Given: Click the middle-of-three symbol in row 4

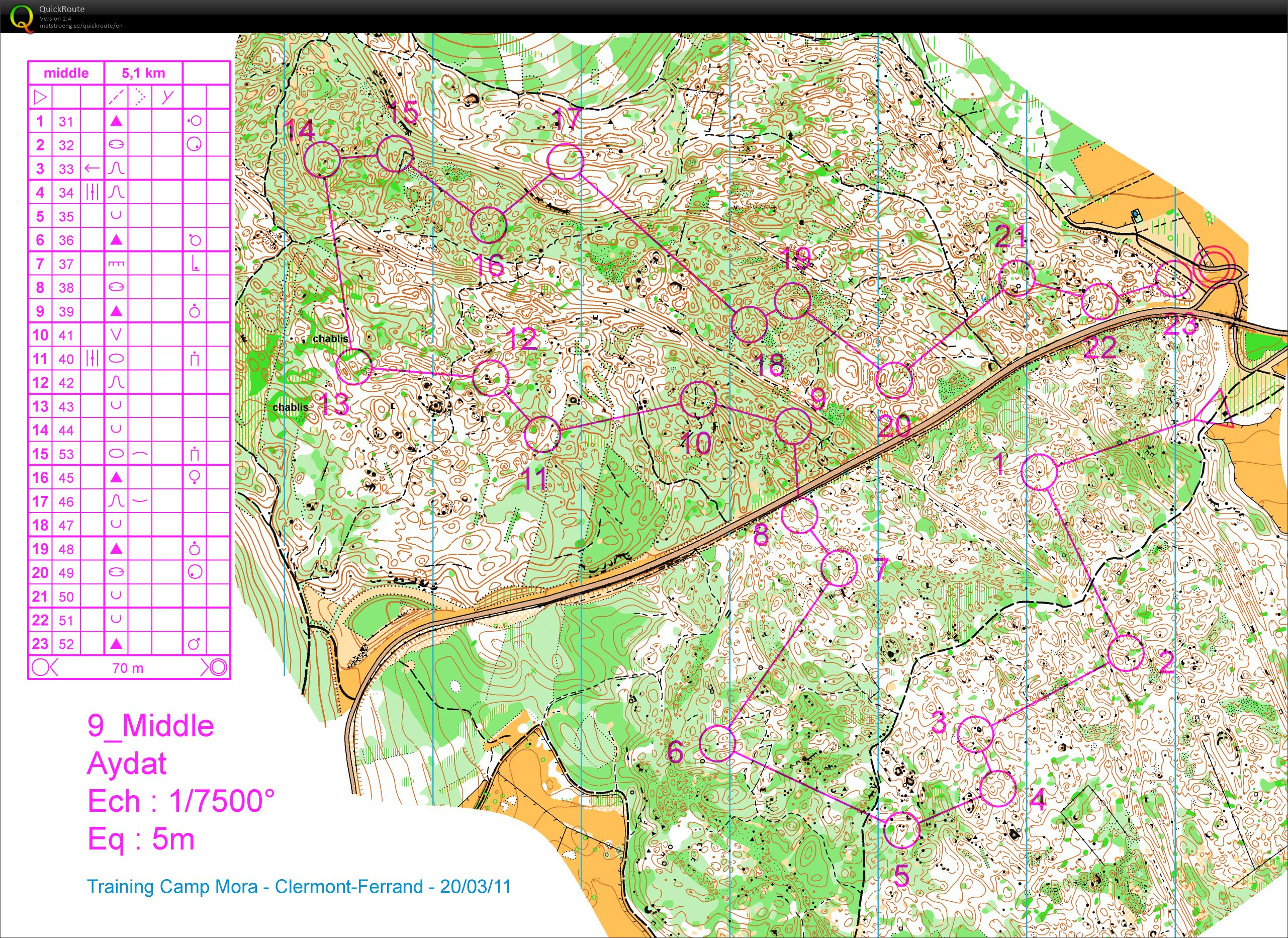Looking at the screenshot, I should click(x=91, y=192).
